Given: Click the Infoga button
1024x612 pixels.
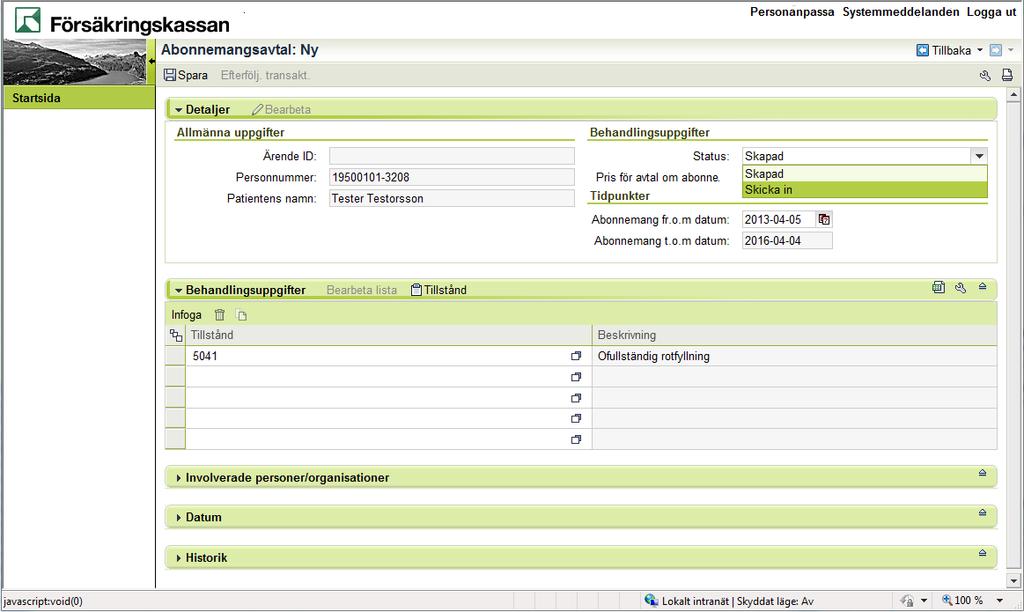Looking at the screenshot, I should click(186, 315).
